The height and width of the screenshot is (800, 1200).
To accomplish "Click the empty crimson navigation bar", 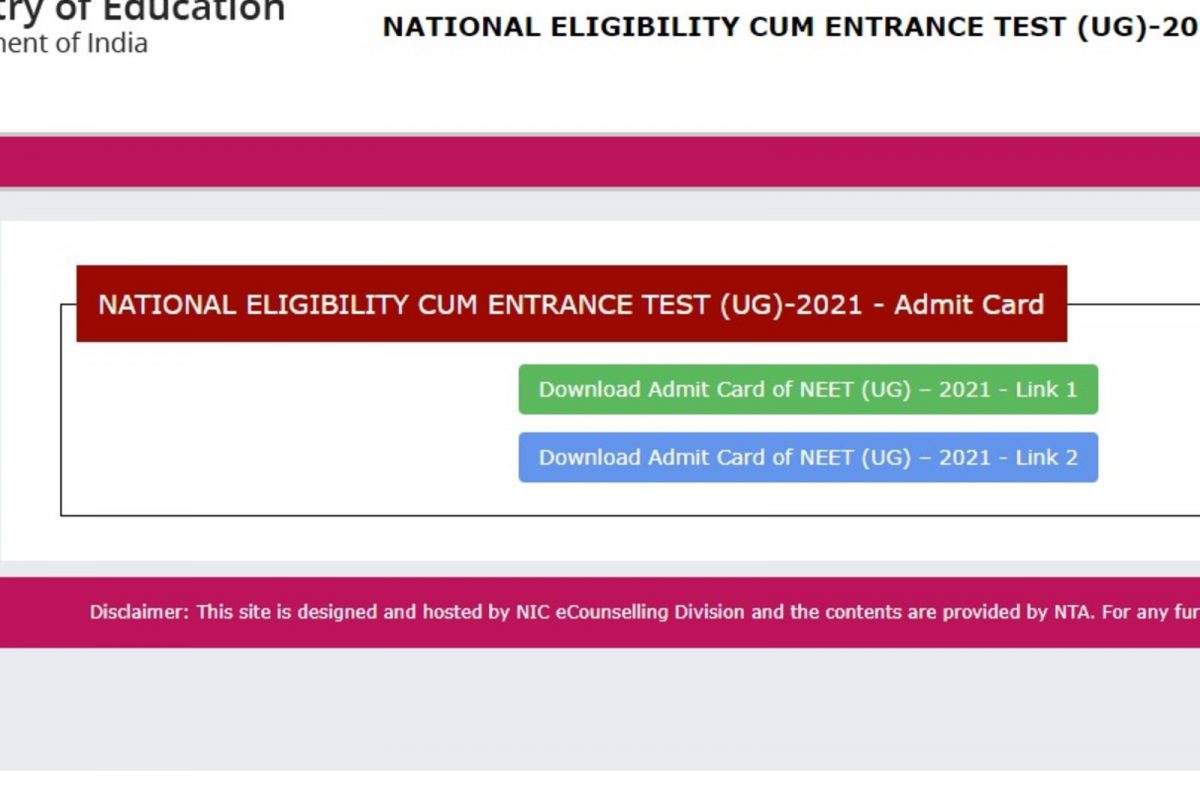I will click(x=600, y=162).
